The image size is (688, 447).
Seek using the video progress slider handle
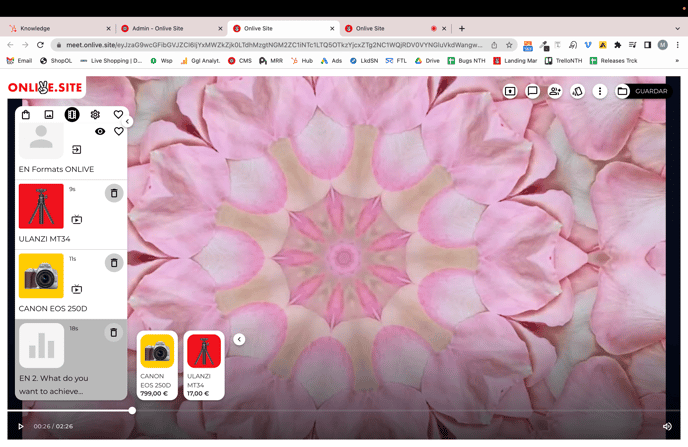tap(132, 411)
